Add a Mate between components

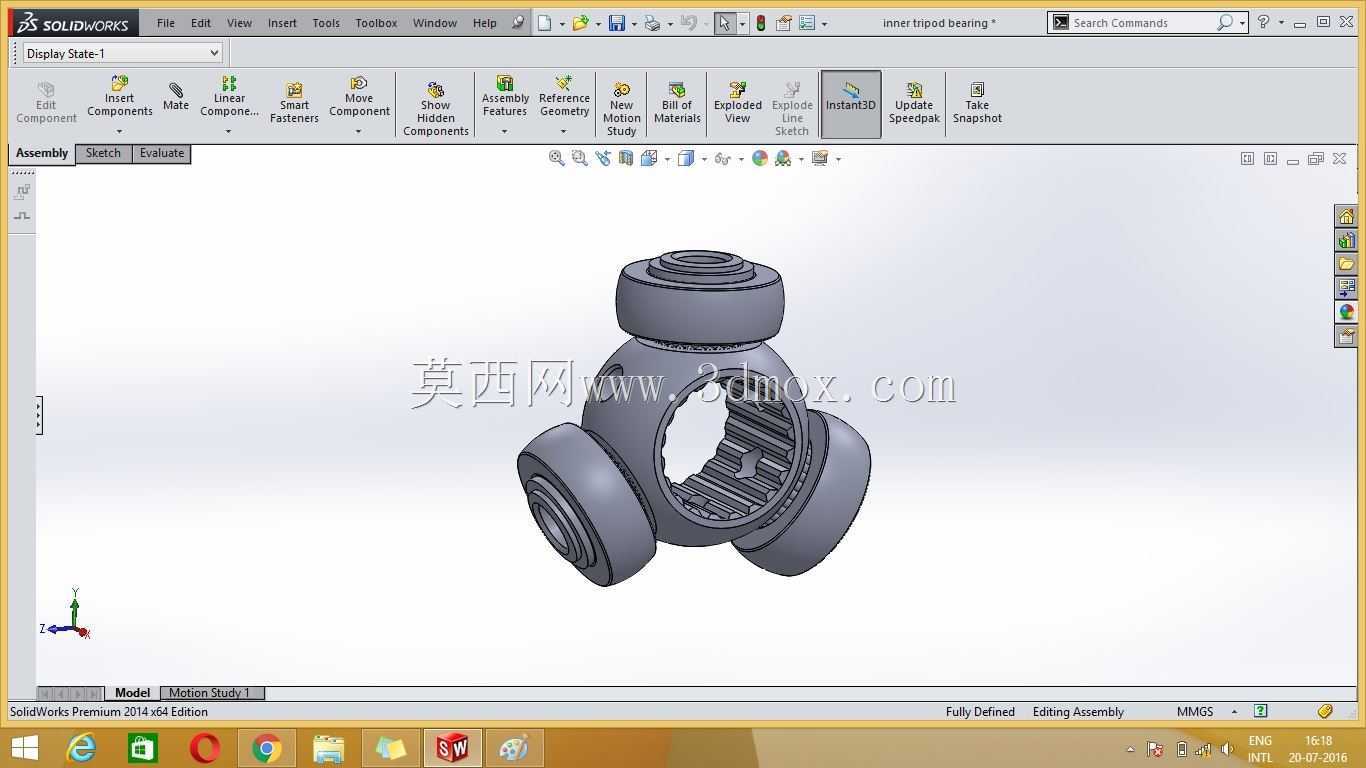pos(176,97)
